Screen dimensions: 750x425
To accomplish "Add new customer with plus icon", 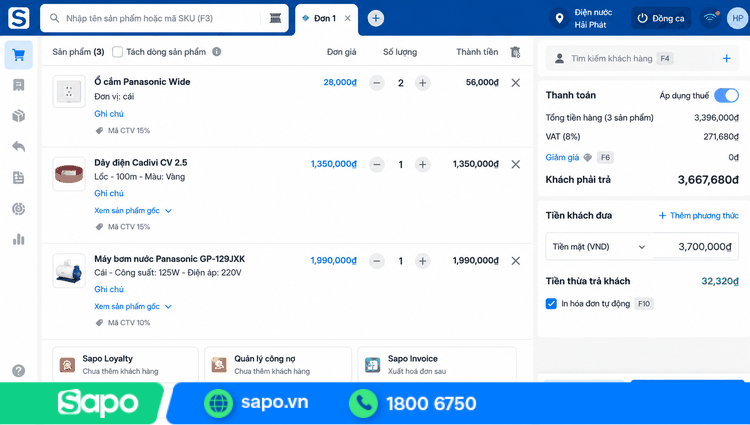I will click(727, 58).
